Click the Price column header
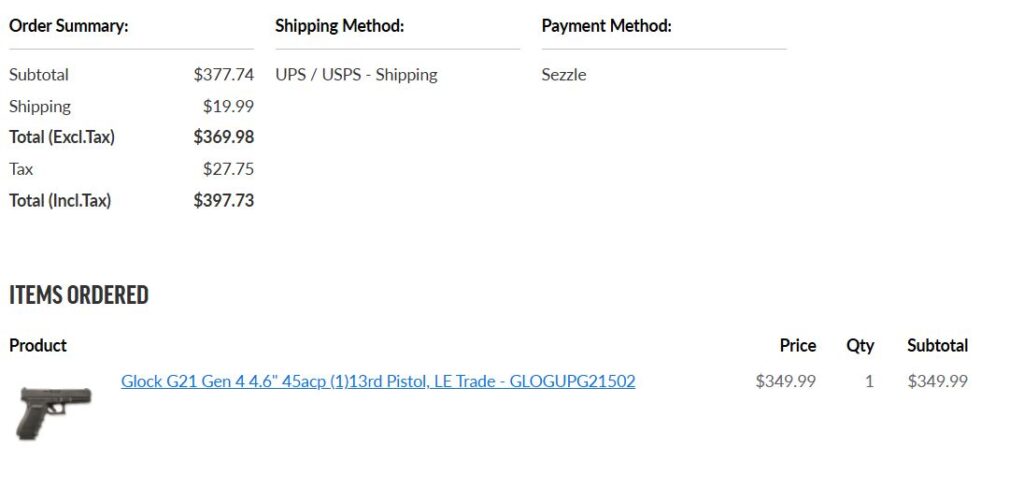This screenshot has height=489, width=1024. tap(797, 345)
